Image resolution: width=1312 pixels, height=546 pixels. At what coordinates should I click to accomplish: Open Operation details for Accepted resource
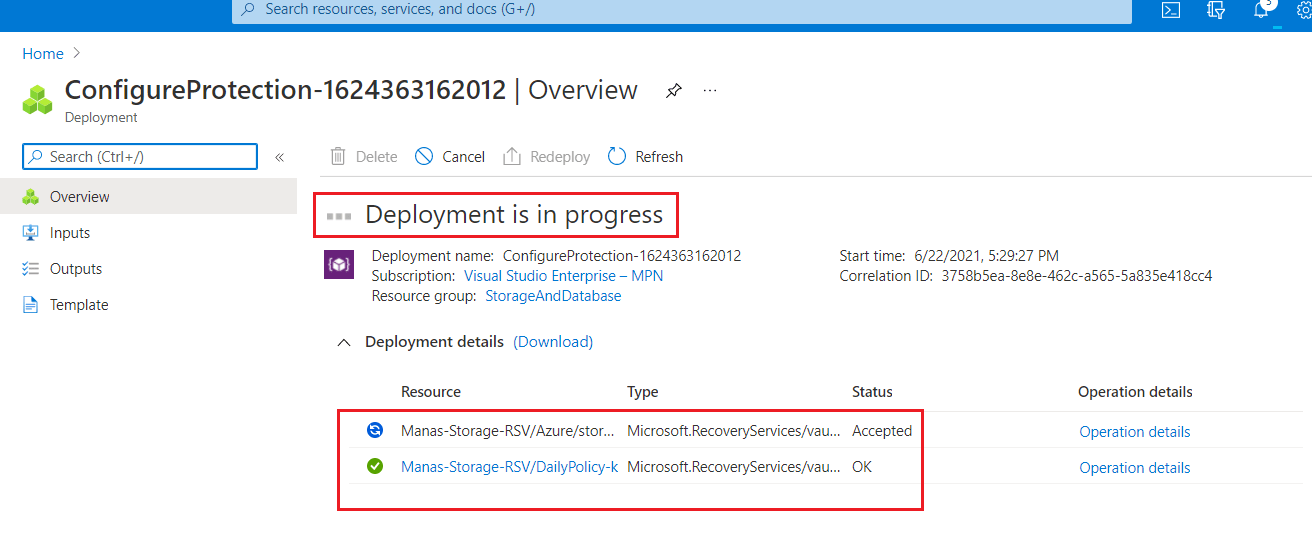1135,432
